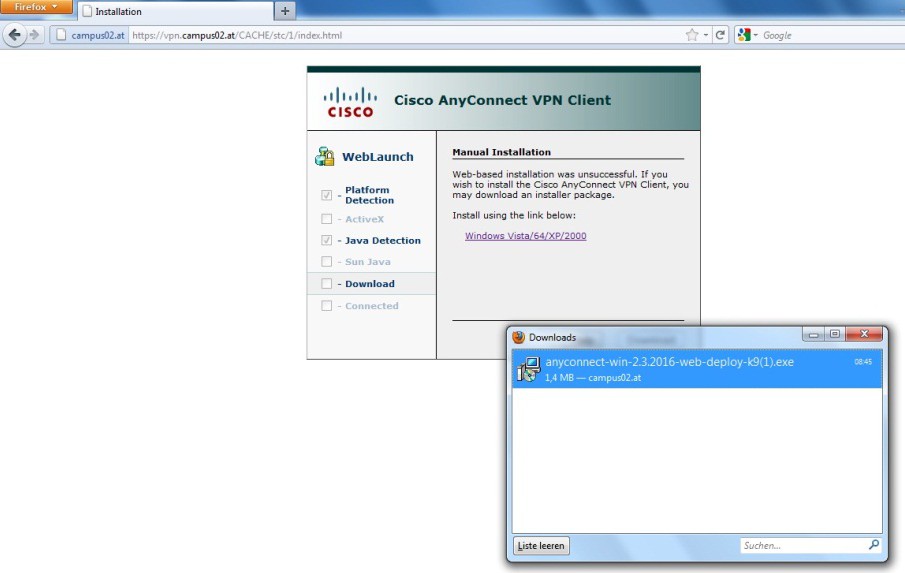The height and width of the screenshot is (573, 905).
Task: Toggle the Platform Detection checkbox
Action: [x=327, y=195]
